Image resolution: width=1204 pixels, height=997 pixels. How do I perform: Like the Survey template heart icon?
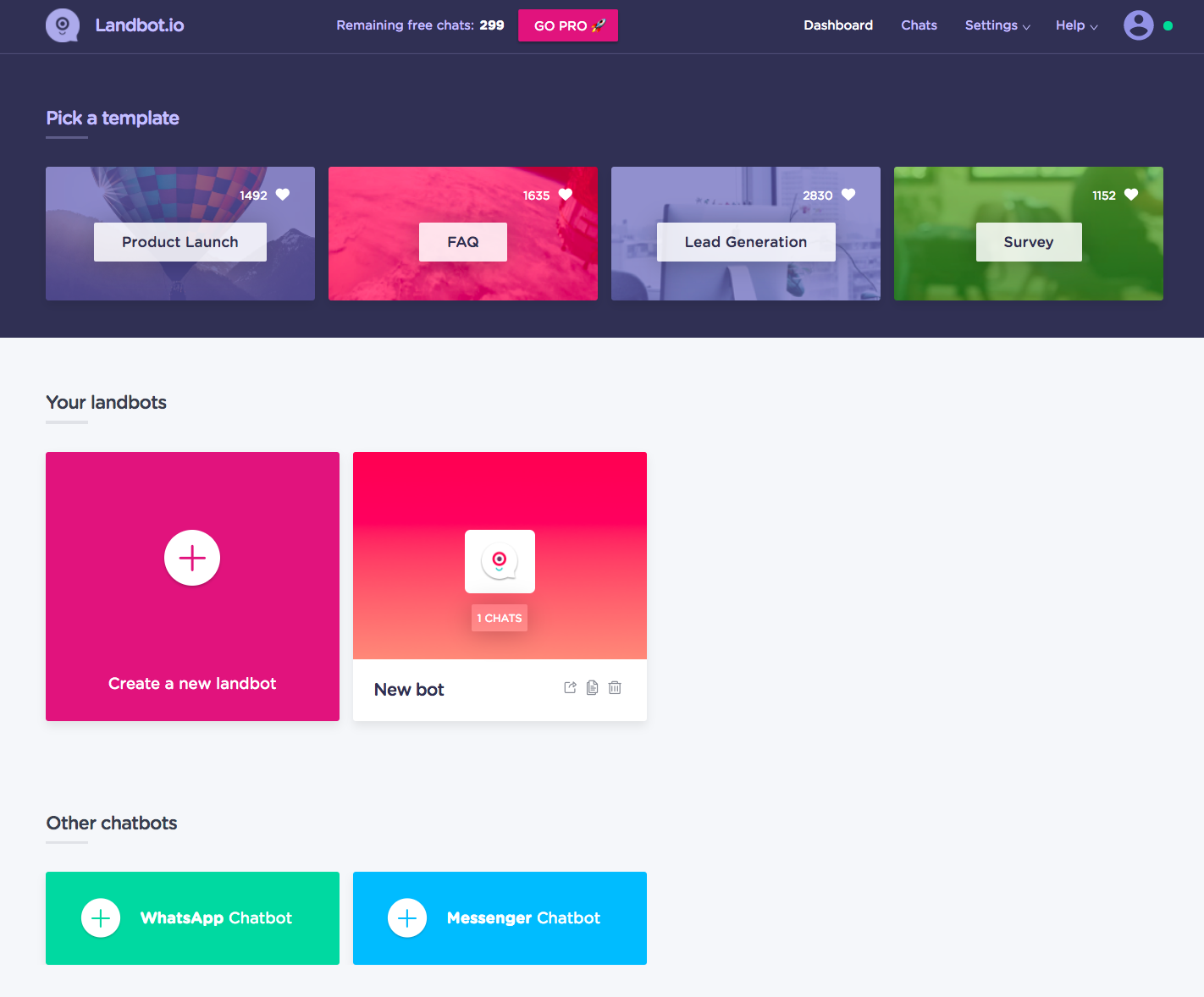tap(1131, 195)
